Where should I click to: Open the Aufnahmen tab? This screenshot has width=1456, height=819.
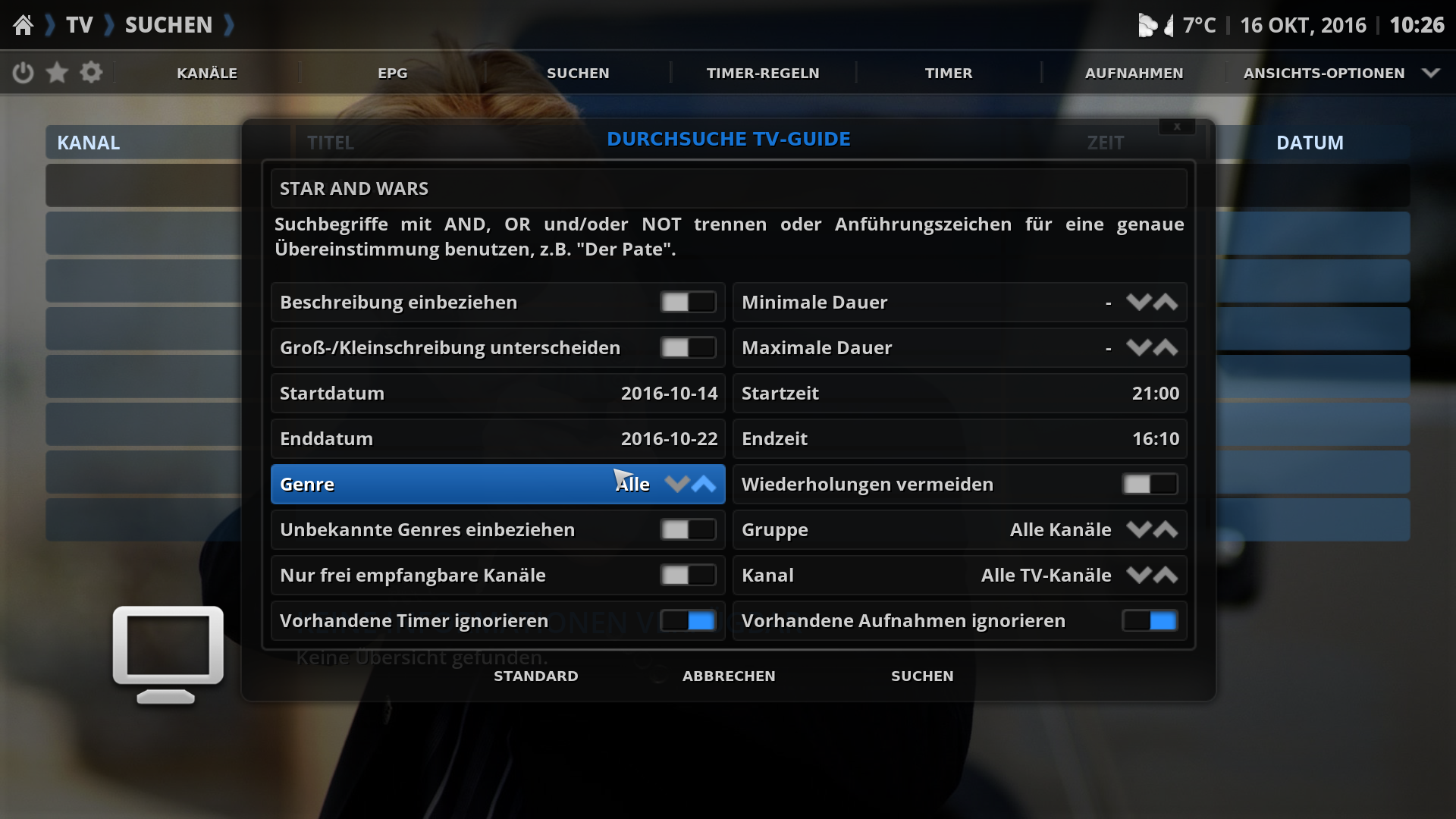1134,74
